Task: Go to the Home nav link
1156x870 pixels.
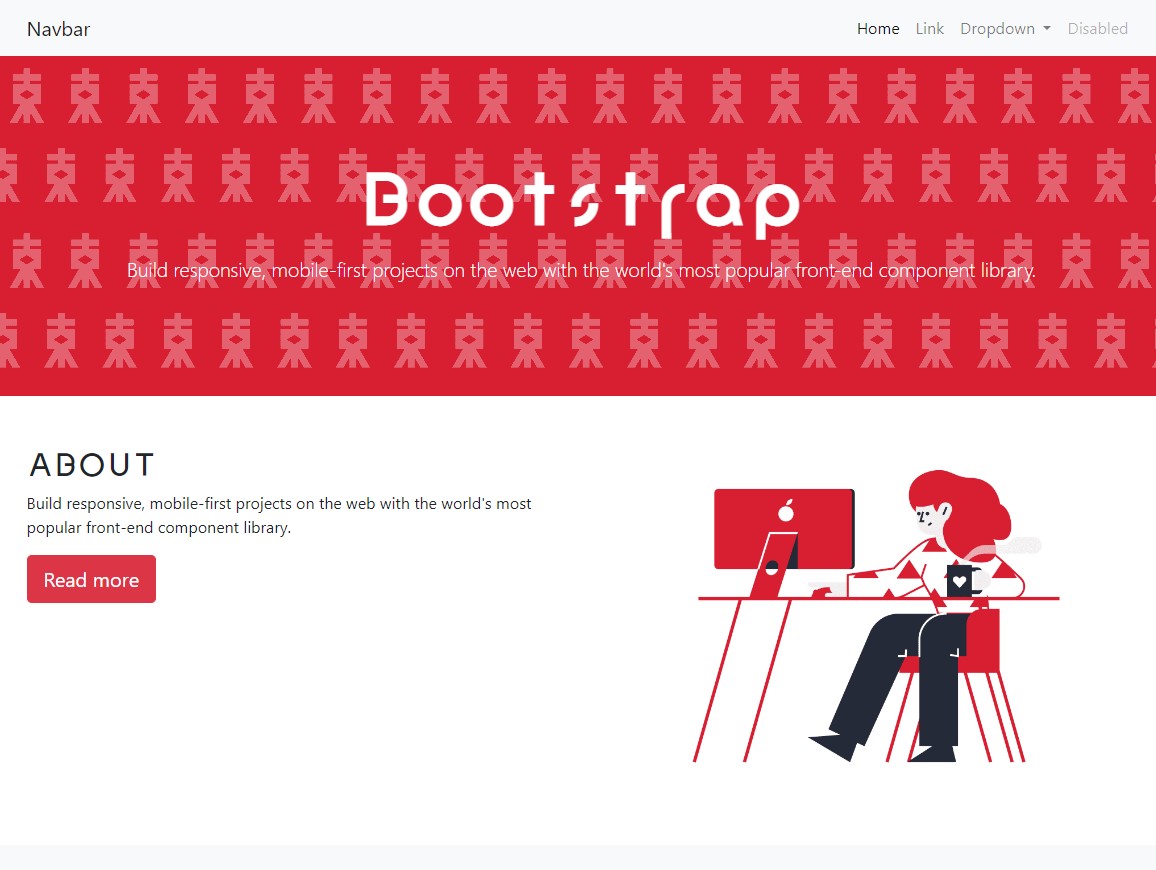Action: click(x=877, y=29)
